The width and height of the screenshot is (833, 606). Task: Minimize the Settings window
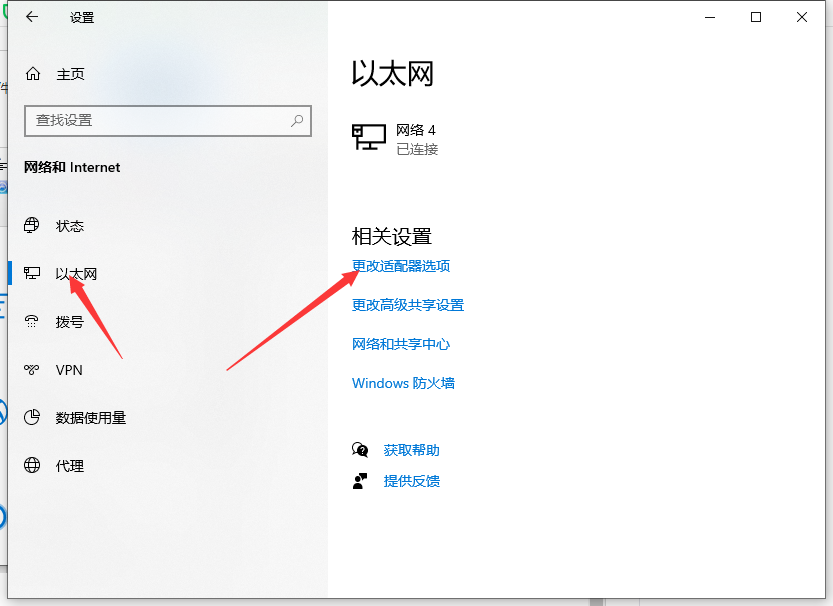[x=710, y=17]
